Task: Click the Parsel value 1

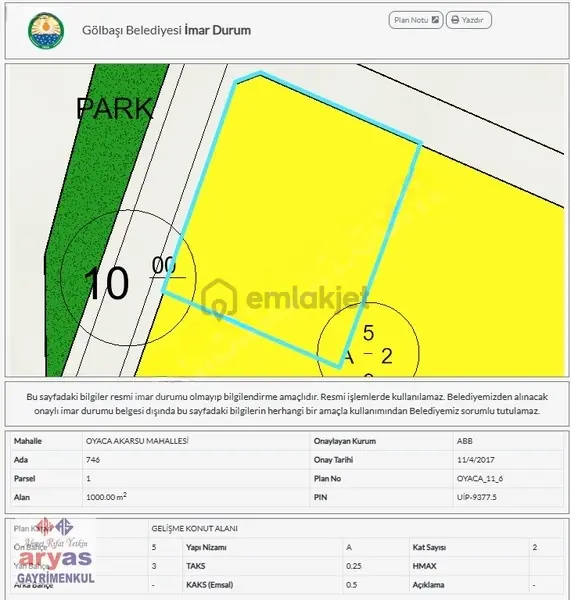Action: point(88,478)
